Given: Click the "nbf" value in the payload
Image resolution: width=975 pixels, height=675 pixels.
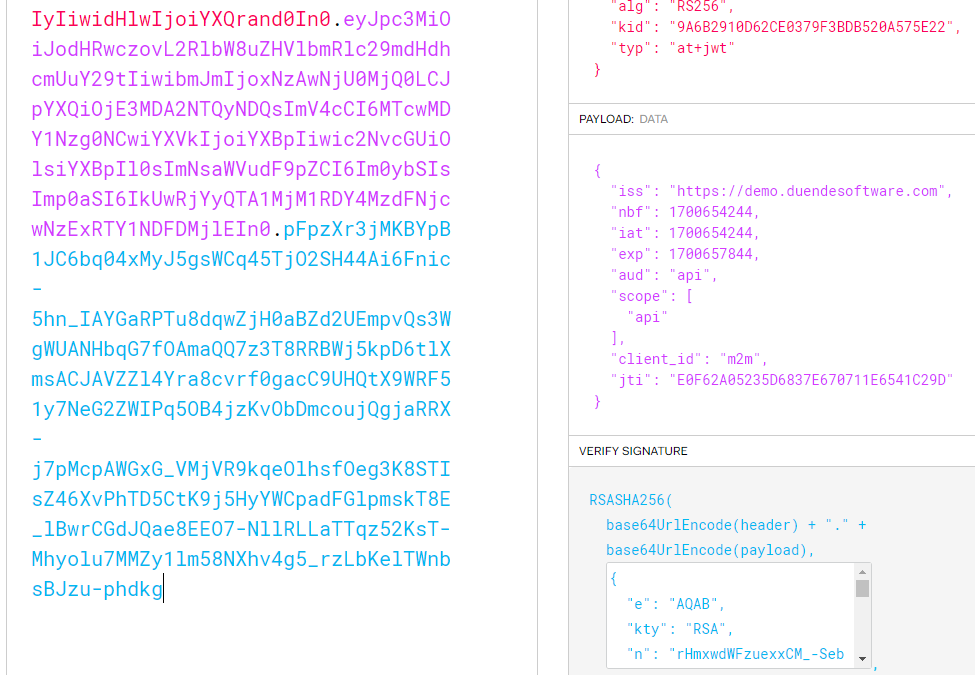Looking at the screenshot, I should [x=715, y=212].
